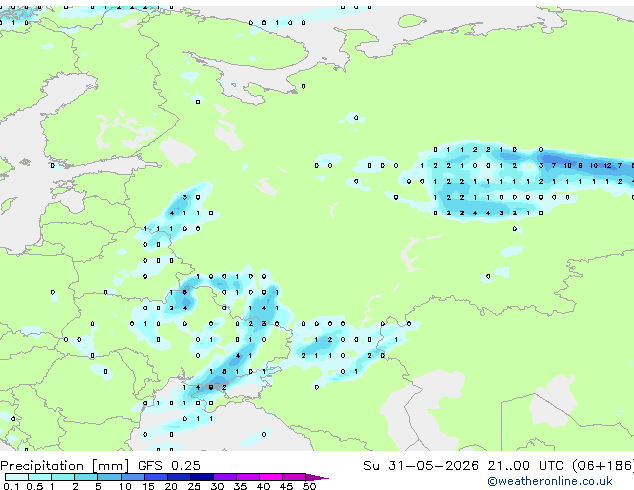Click the '35' legend label

click(x=240, y=486)
